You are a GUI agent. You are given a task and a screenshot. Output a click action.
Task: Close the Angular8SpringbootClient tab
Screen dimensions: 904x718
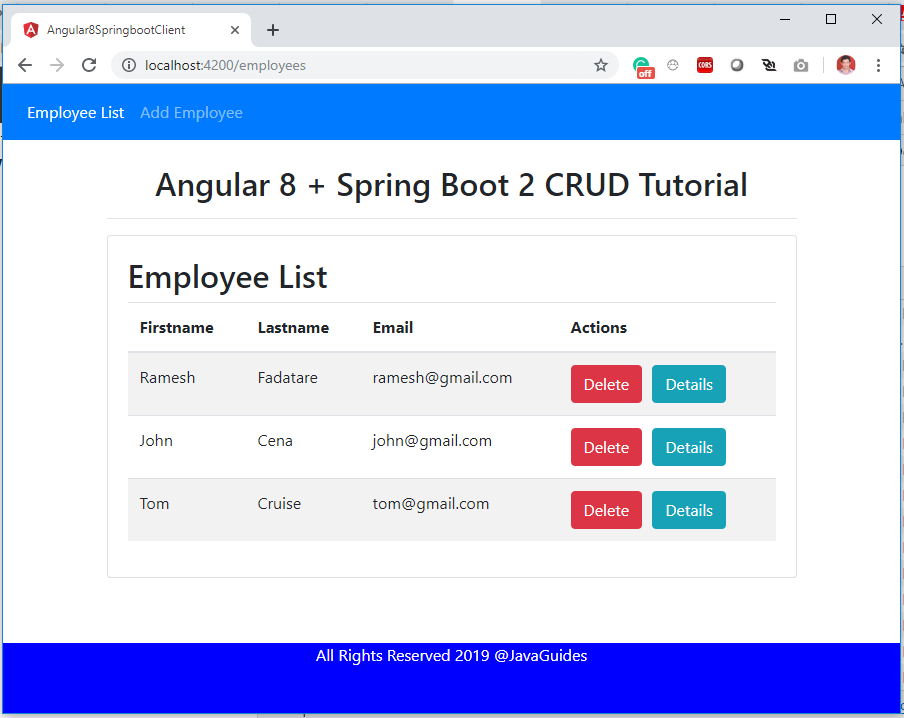[x=235, y=30]
